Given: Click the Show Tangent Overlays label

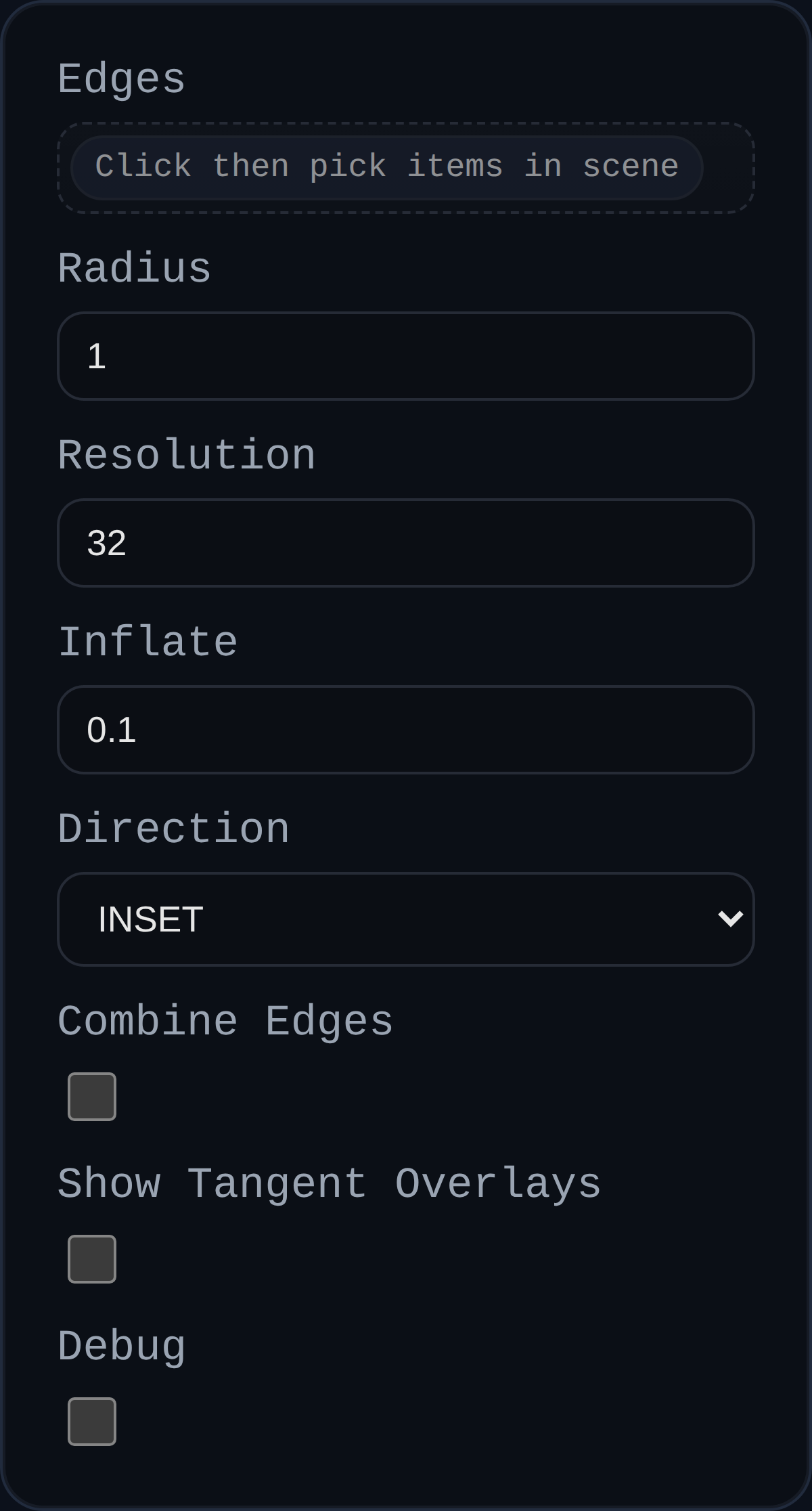Looking at the screenshot, I should tap(330, 1183).
